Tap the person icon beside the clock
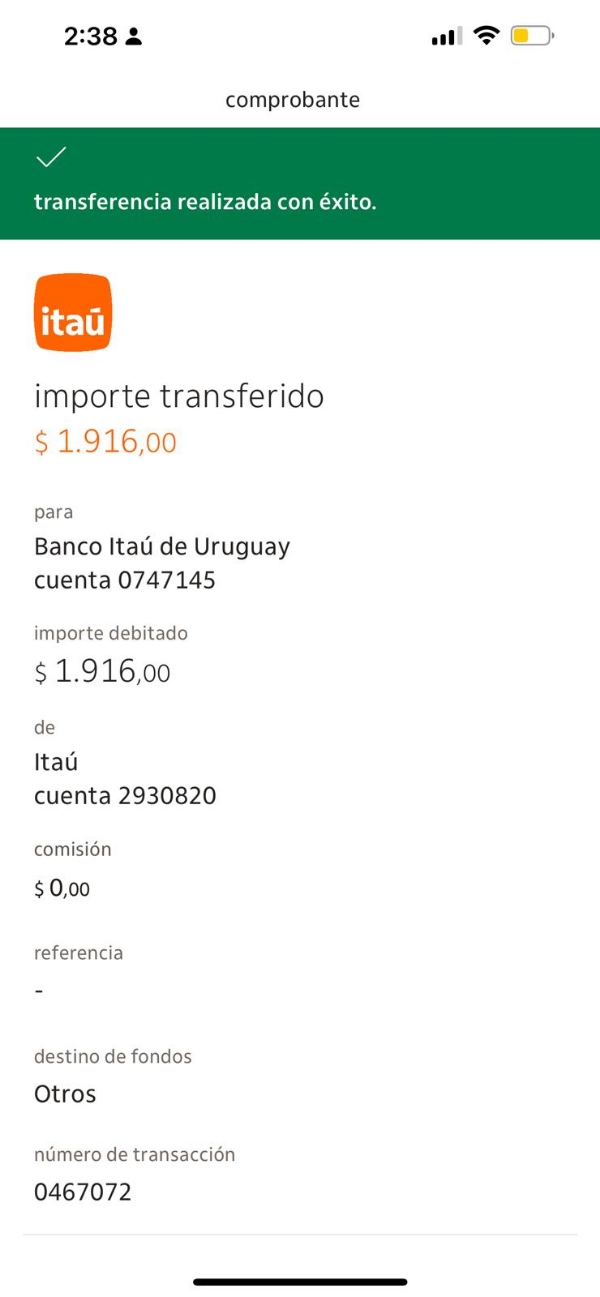The width and height of the screenshot is (600, 1297). 134,37
